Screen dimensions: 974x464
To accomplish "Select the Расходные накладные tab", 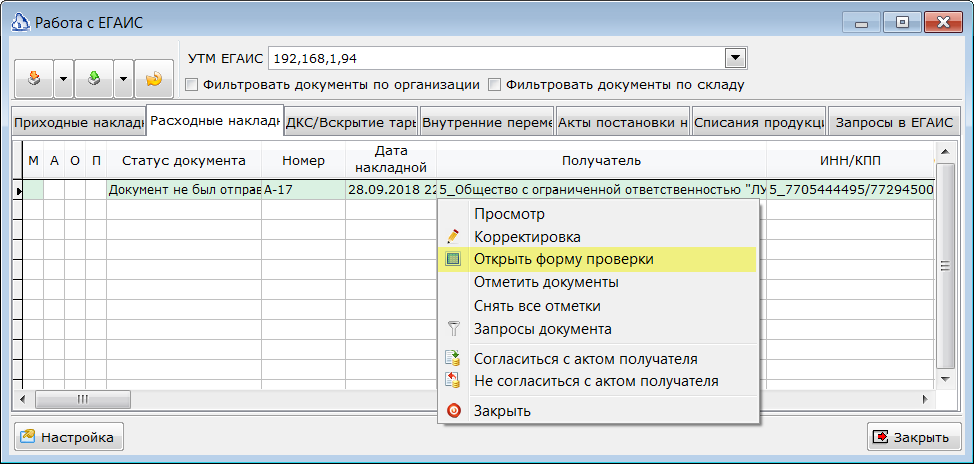I will [215, 121].
